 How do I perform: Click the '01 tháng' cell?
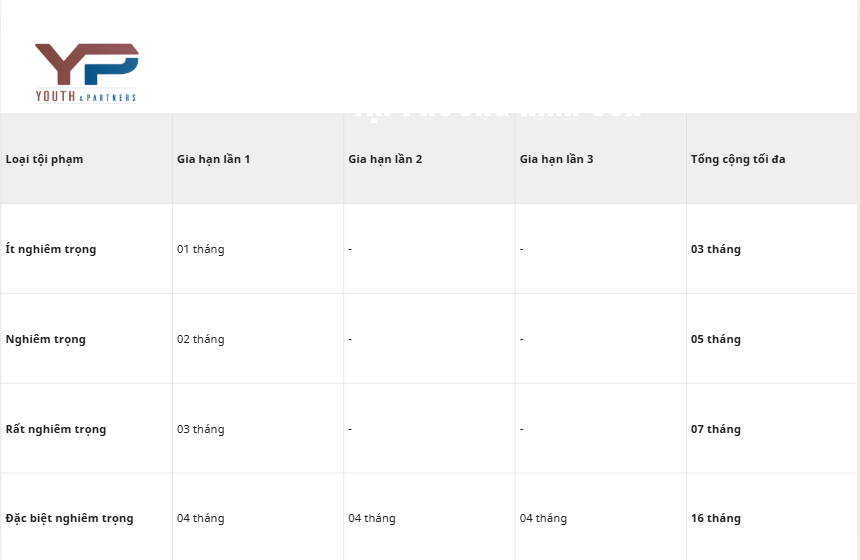coord(201,249)
